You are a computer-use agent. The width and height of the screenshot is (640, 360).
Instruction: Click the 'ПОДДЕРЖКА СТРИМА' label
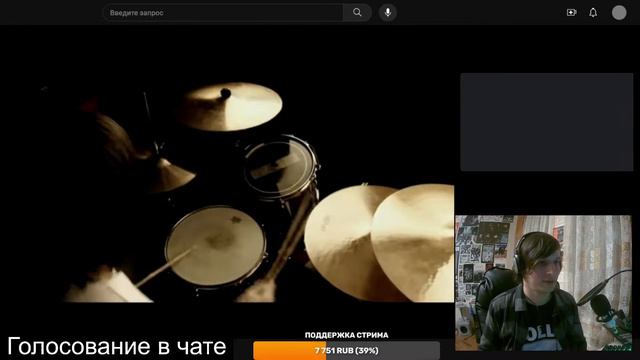pyautogui.click(x=347, y=335)
